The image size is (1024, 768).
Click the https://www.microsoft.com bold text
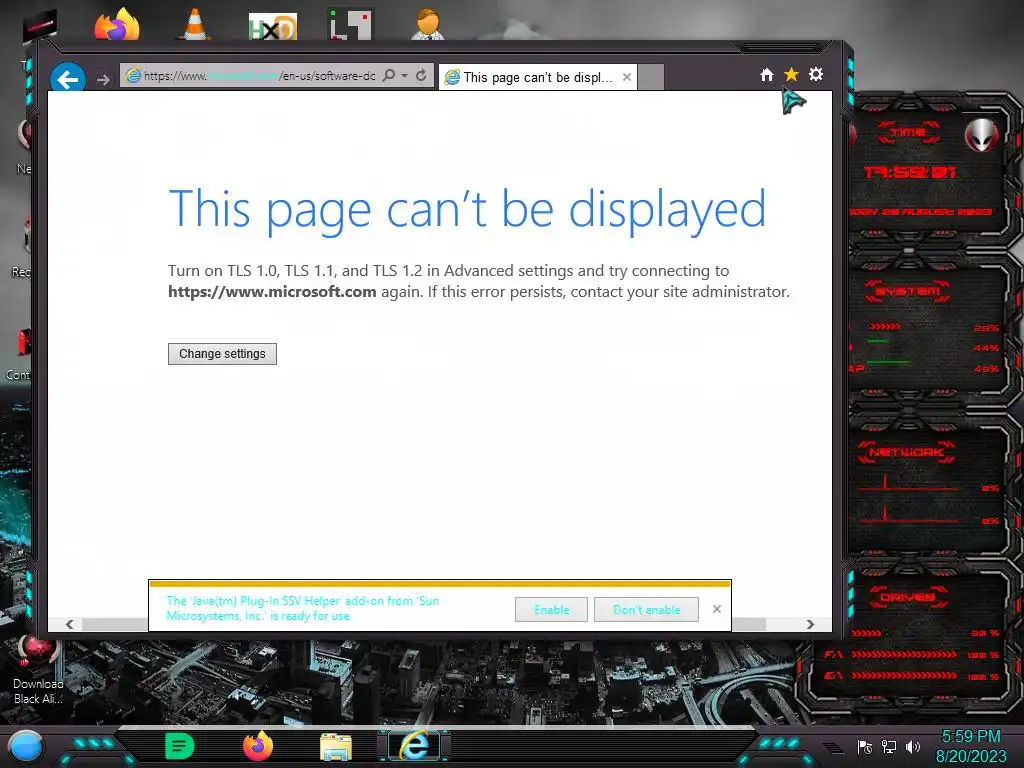coord(272,292)
